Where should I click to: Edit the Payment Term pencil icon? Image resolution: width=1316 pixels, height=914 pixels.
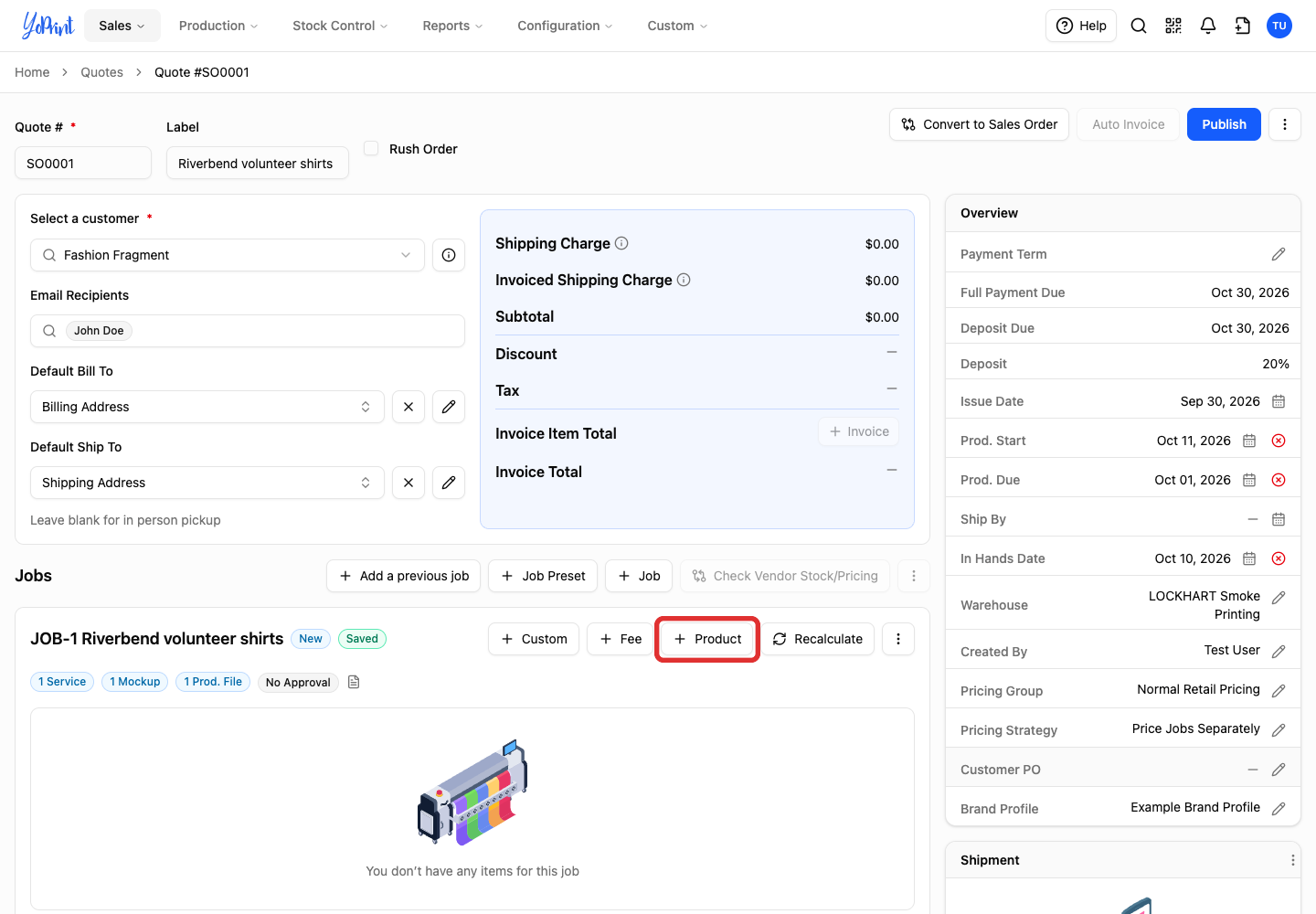point(1279,254)
